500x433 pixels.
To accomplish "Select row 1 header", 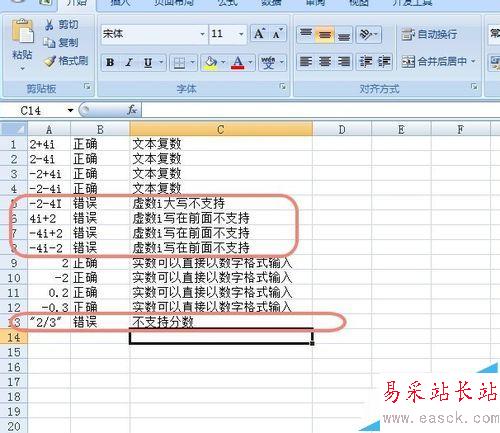I will tap(14, 144).
